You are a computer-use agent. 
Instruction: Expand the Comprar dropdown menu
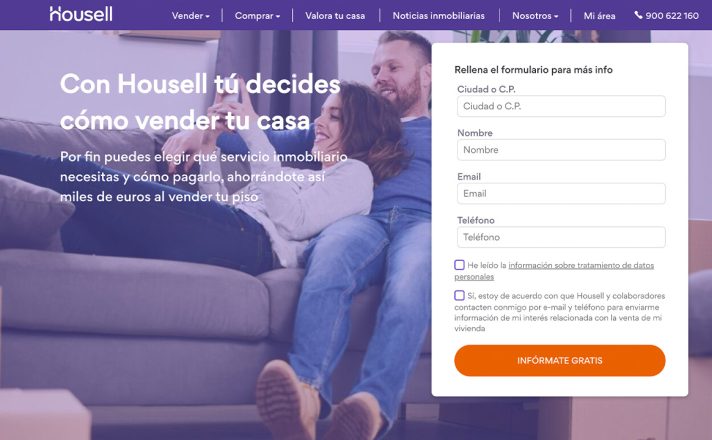[257, 15]
